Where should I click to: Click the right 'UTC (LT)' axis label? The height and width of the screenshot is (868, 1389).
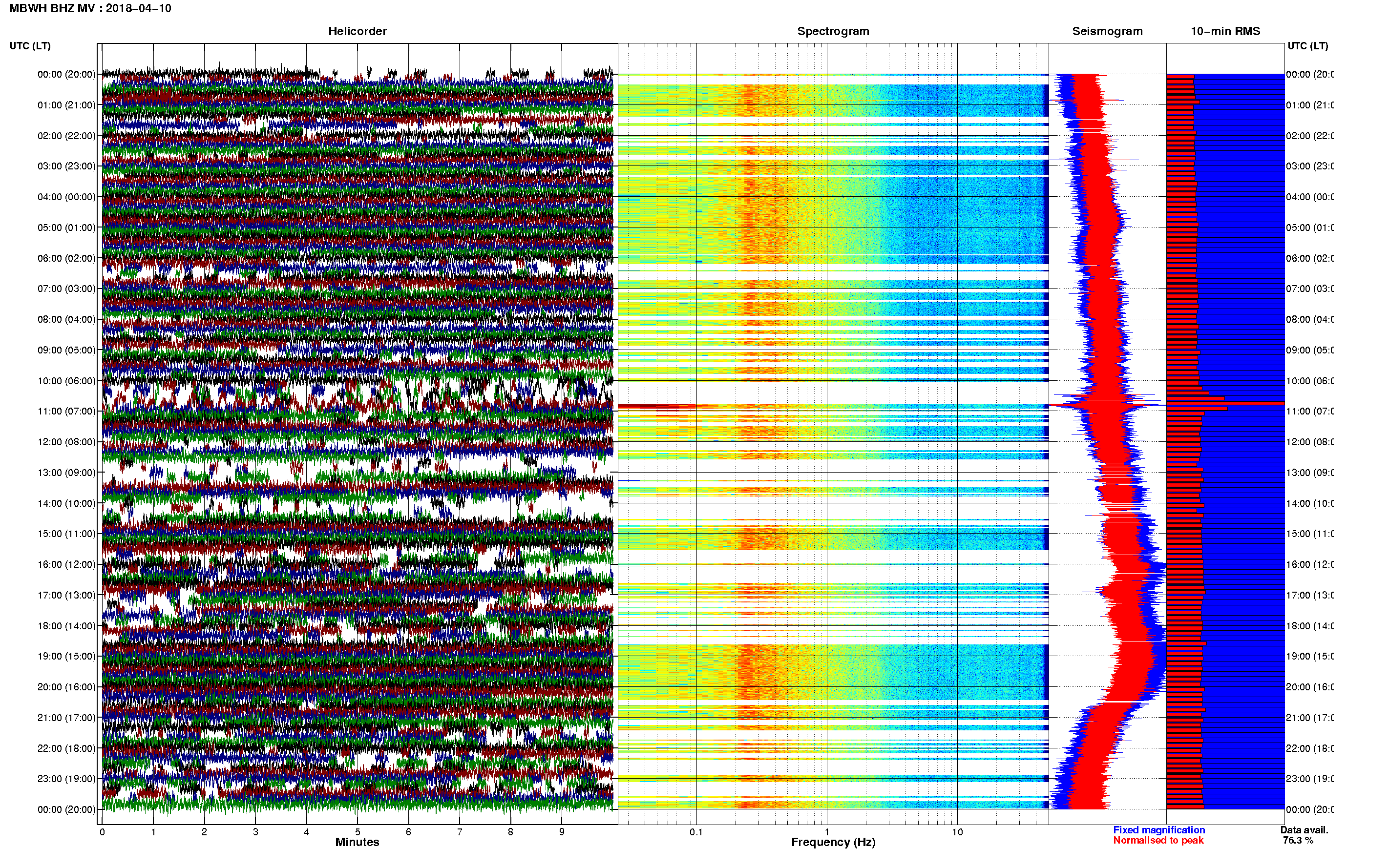pyautogui.click(x=1307, y=46)
